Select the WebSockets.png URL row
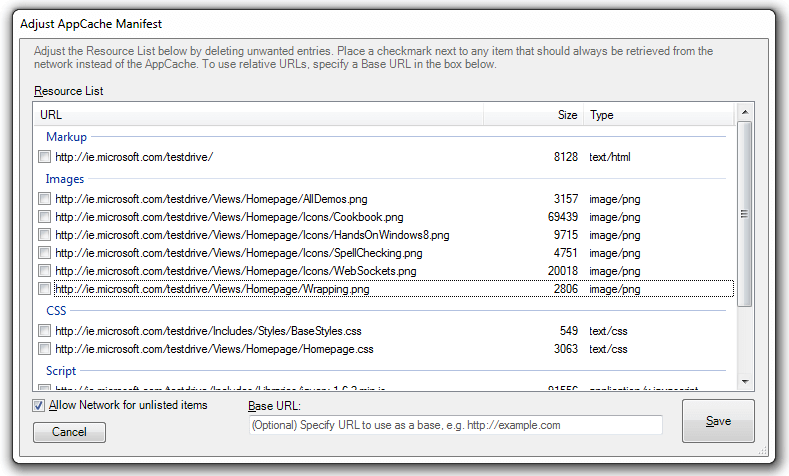Viewport: 789px width, 476px height. 236,271
